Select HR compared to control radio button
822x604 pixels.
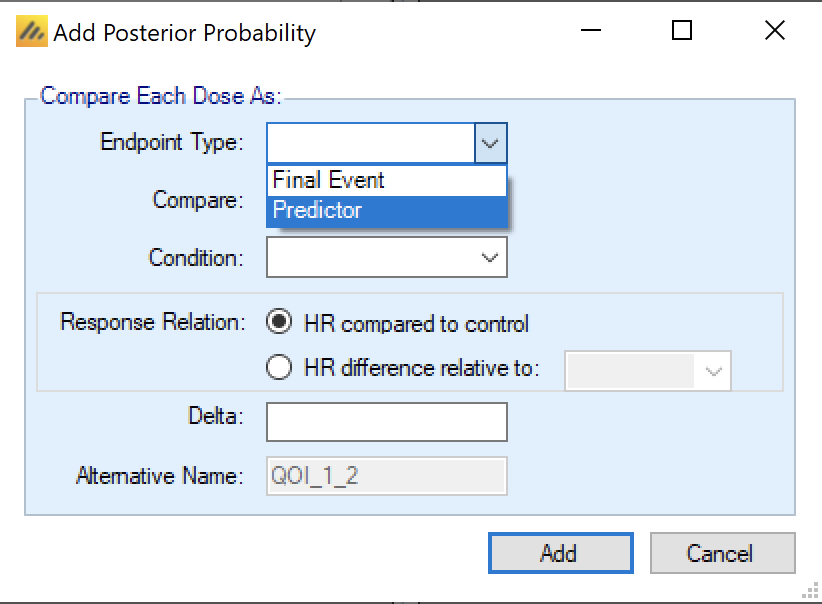[280, 323]
